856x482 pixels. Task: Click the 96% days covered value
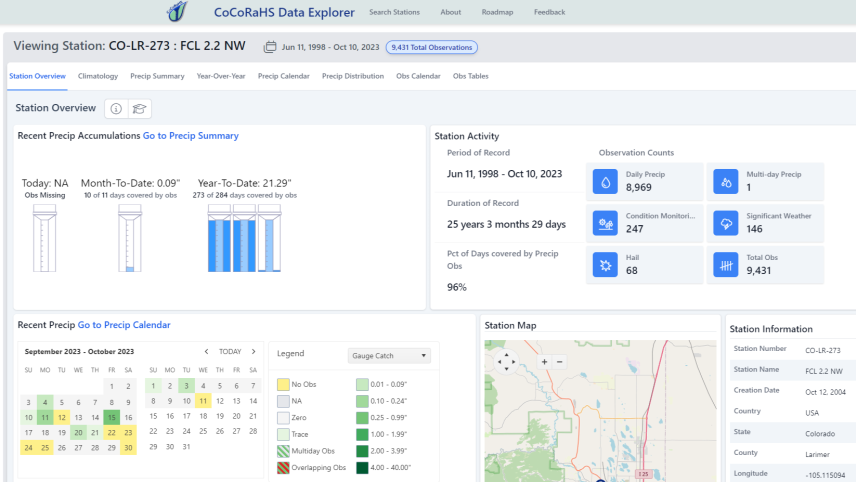pyautogui.click(x=457, y=287)
